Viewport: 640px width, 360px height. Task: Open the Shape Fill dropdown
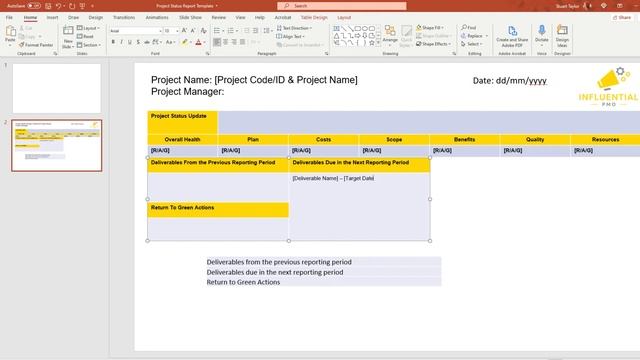point(431,28)
